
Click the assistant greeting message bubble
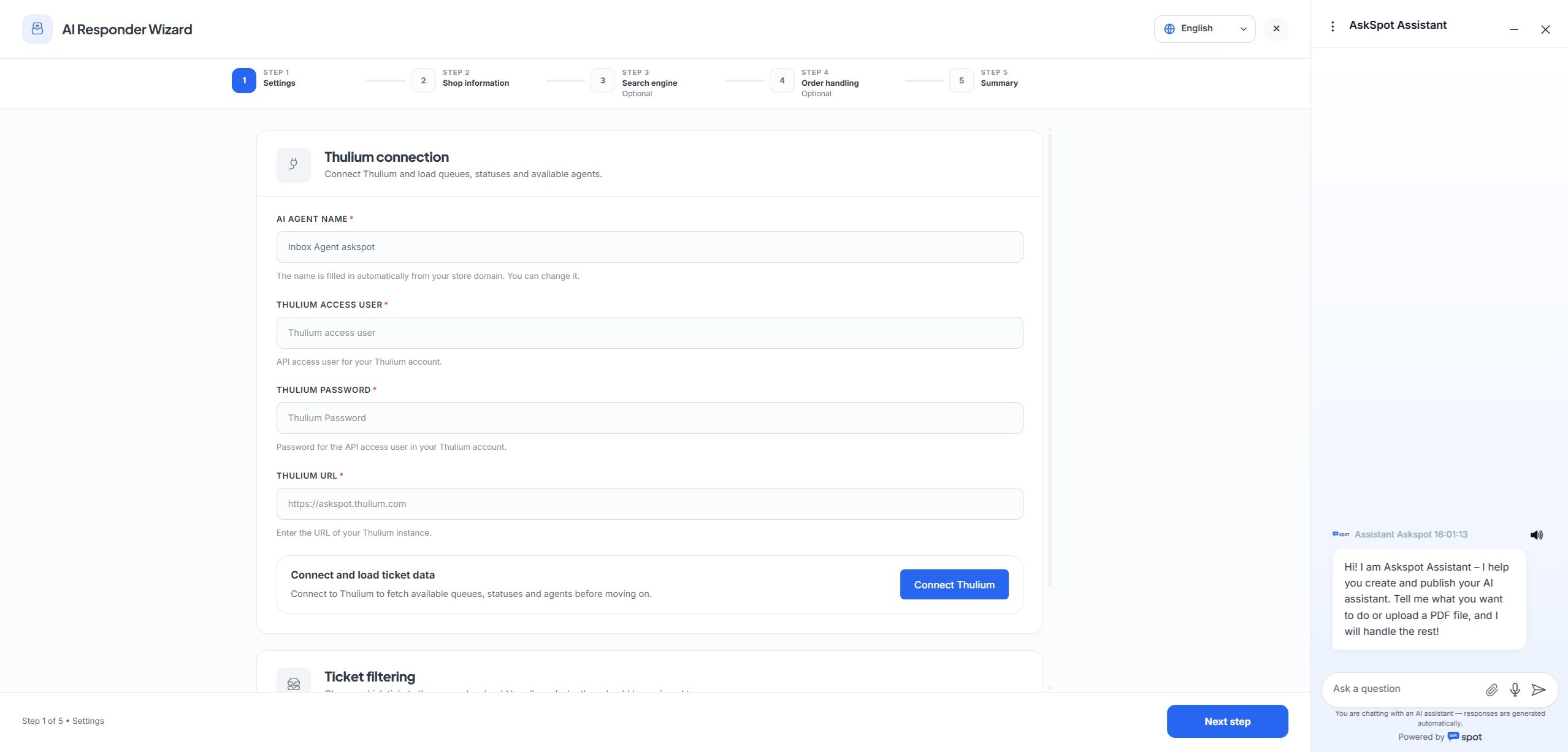point(1429,599)
